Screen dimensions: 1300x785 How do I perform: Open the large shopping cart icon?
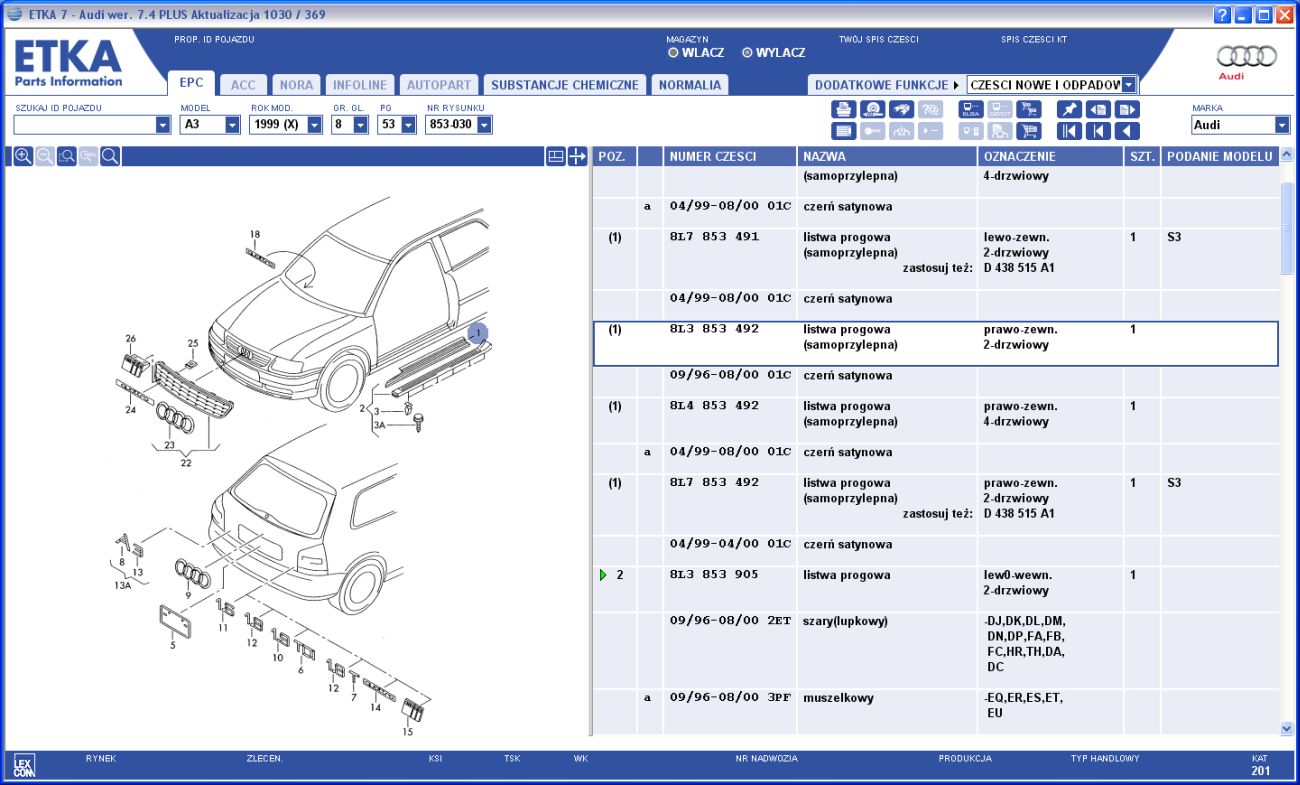pos(1029,131)
